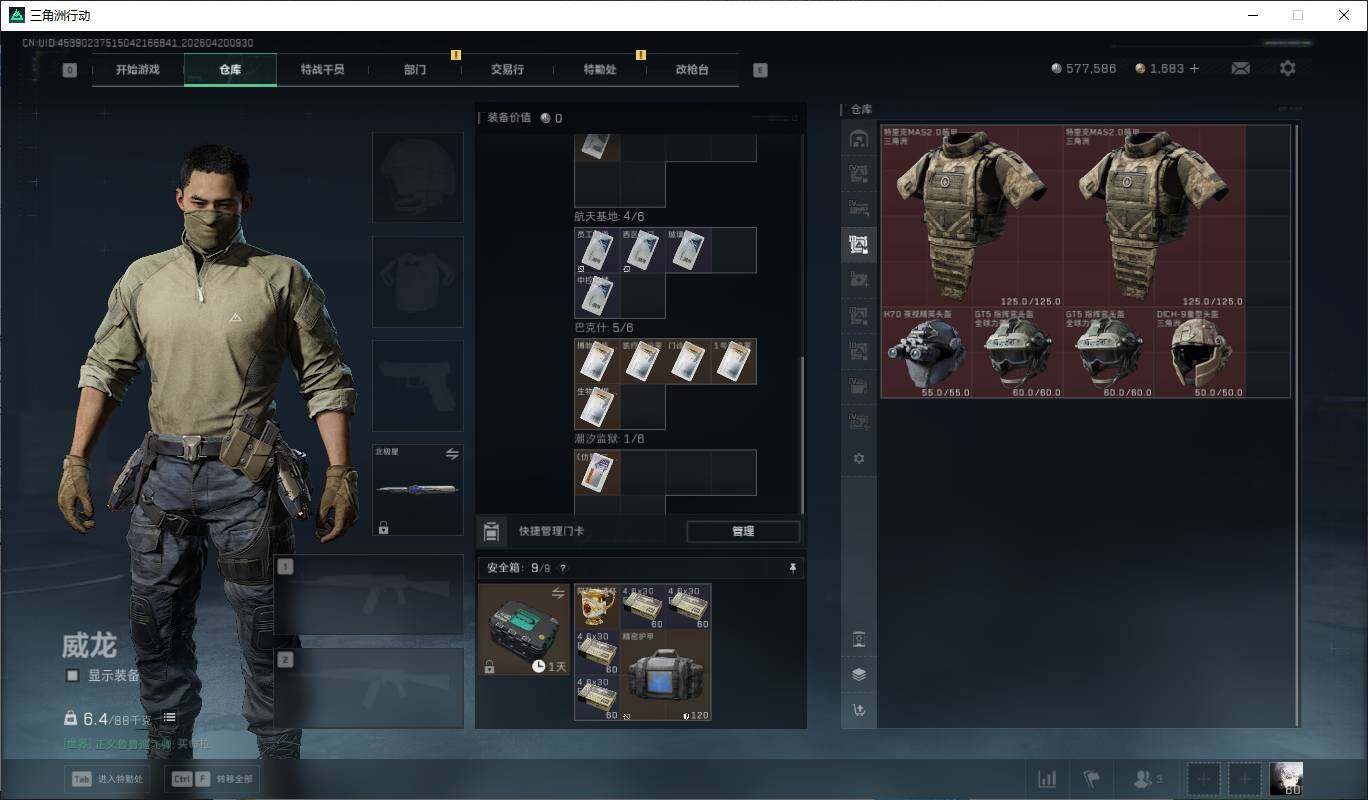
Task: Click the Ctrl F 转移全部 button
Action: (211, 779)
